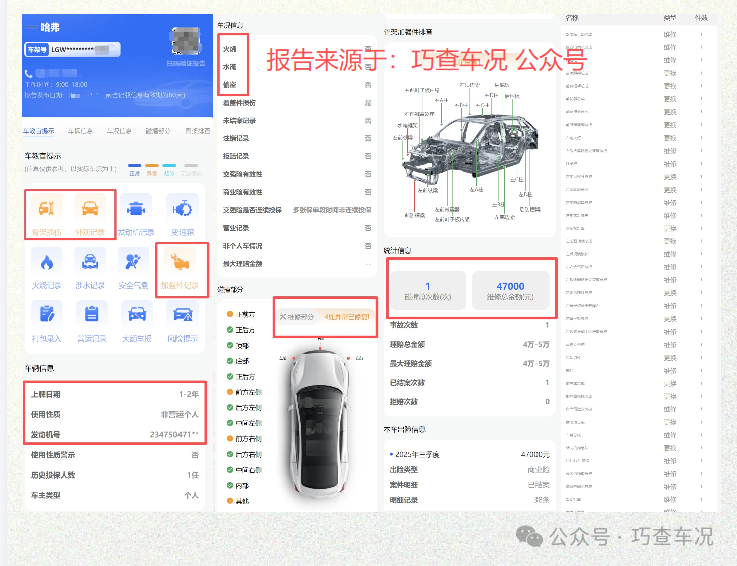Viewport: 737px width, 566px height.
Task: Click the 盗抢 row in 车况信息
Action: tap(297, 85)
